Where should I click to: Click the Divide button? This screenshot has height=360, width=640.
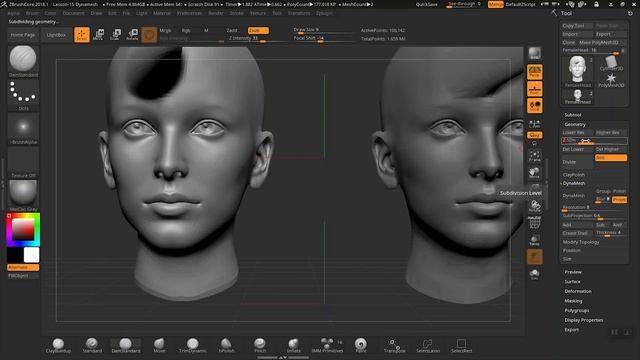(577, 162)
